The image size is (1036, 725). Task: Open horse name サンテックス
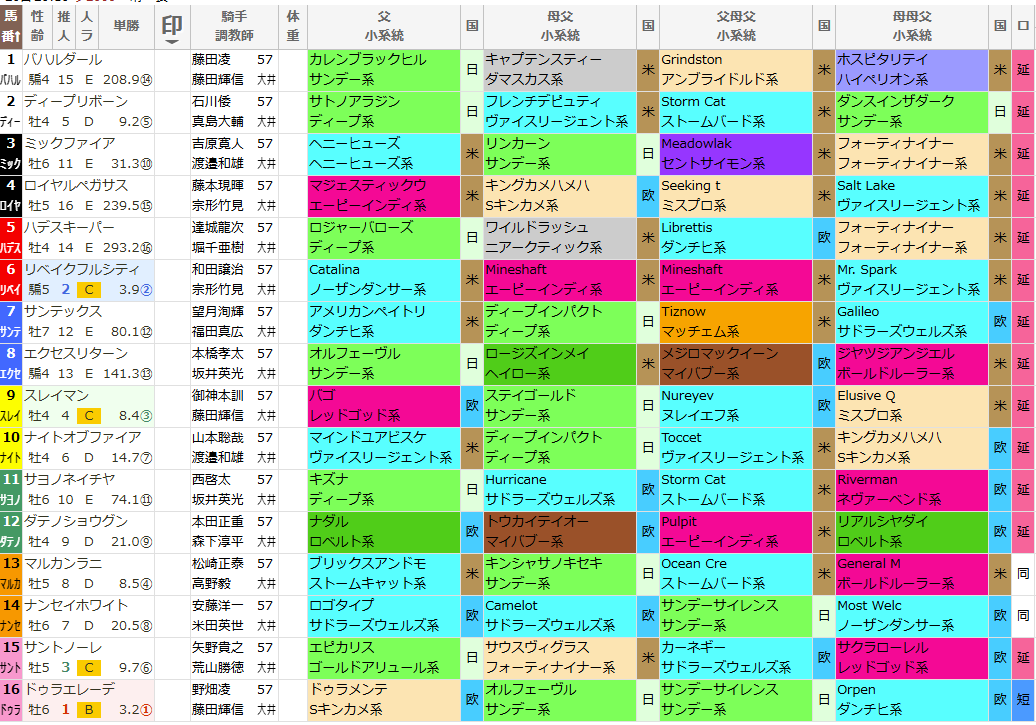pyautogui.click(x=63, y=311)
